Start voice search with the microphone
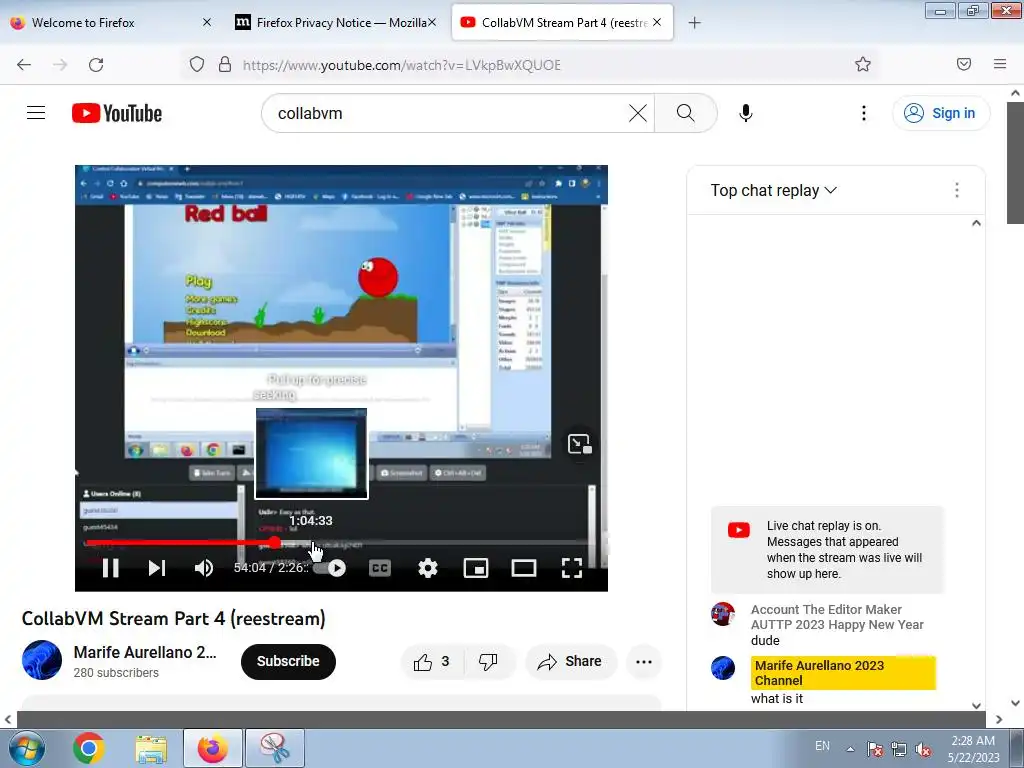 pyautogui.click(x=746, y=113)
